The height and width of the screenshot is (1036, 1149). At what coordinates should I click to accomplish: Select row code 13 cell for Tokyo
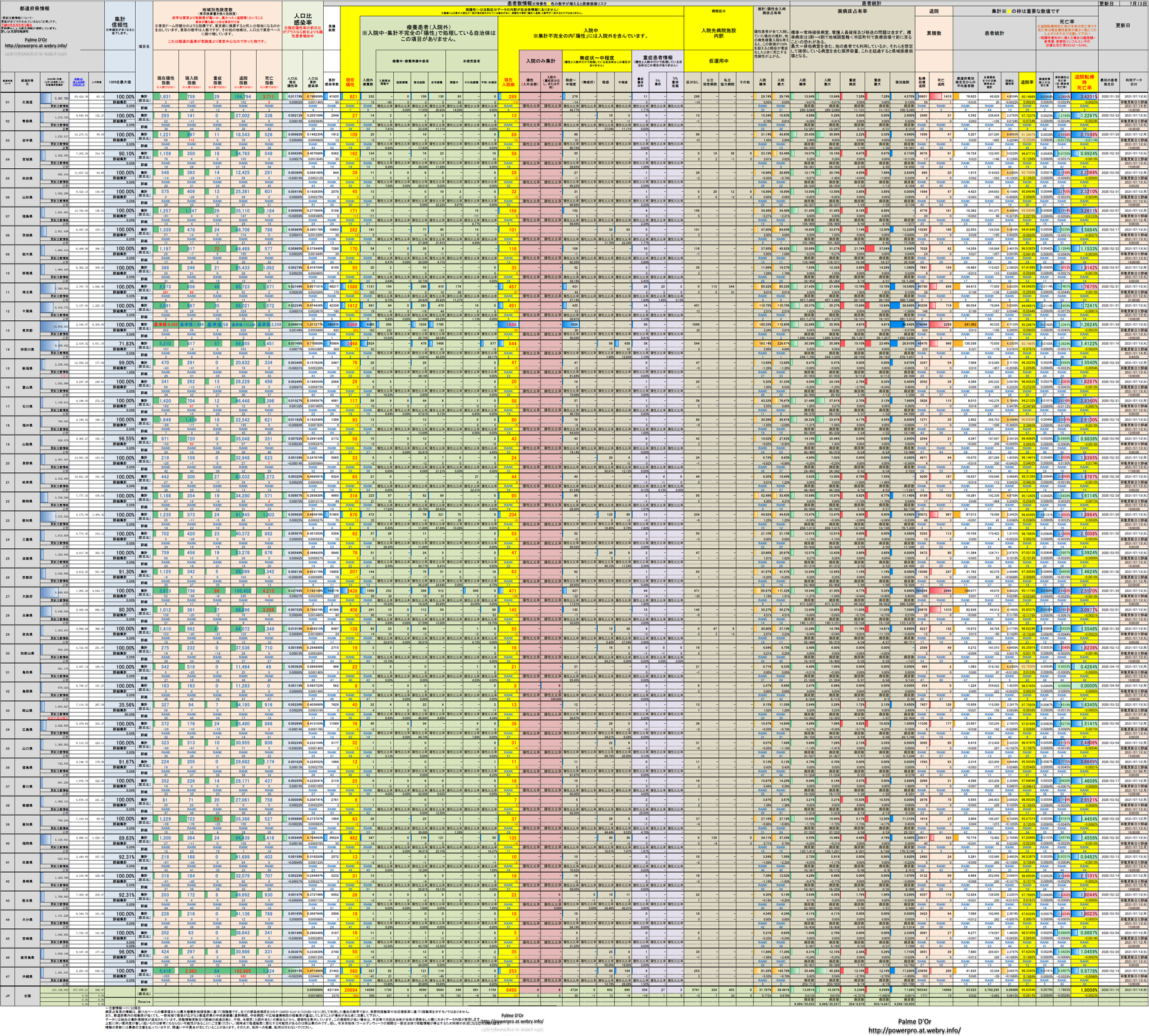tap(8, 330)
